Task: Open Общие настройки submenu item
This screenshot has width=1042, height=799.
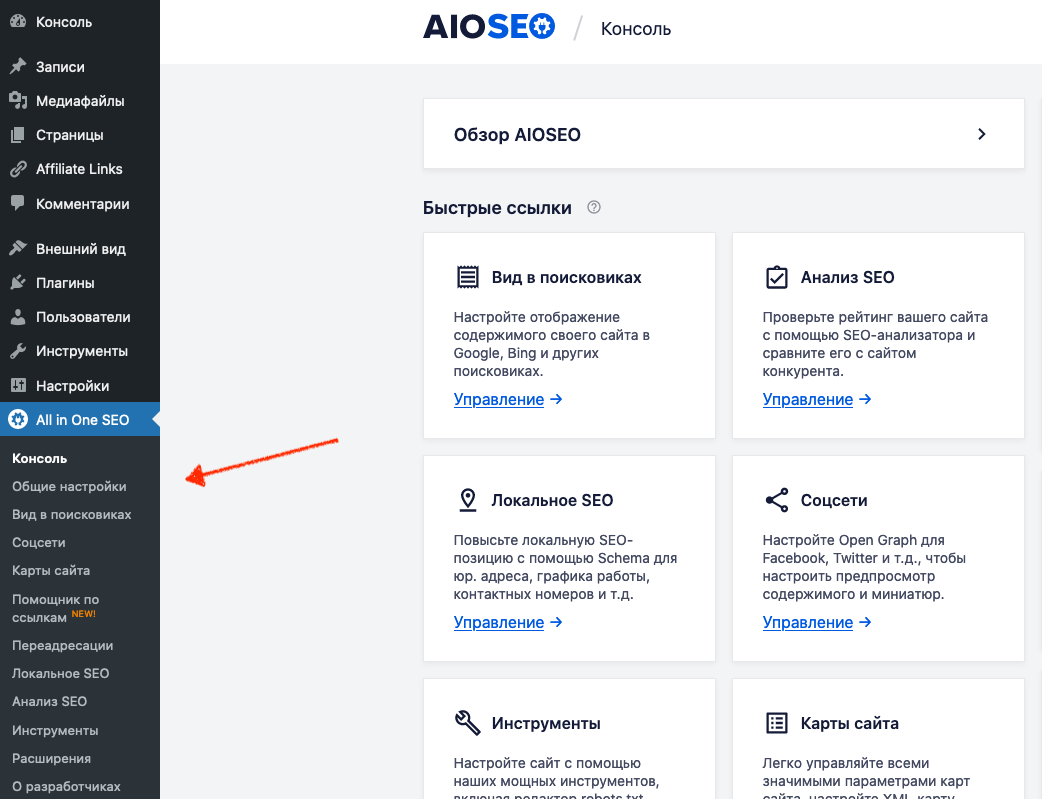Action: point(69,486)
